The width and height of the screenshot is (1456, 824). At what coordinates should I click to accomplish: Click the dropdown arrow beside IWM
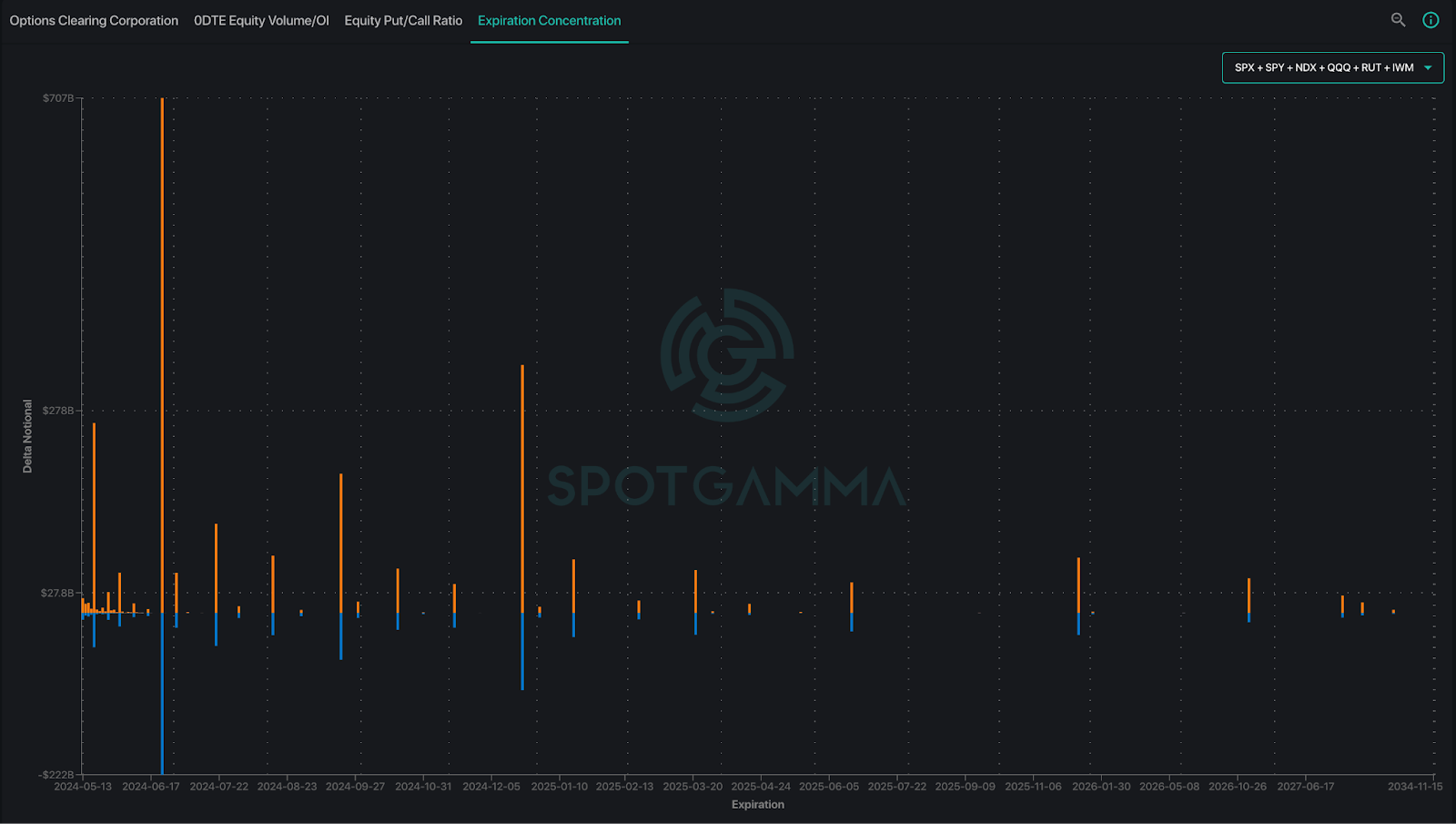[x=1428, y=67]
